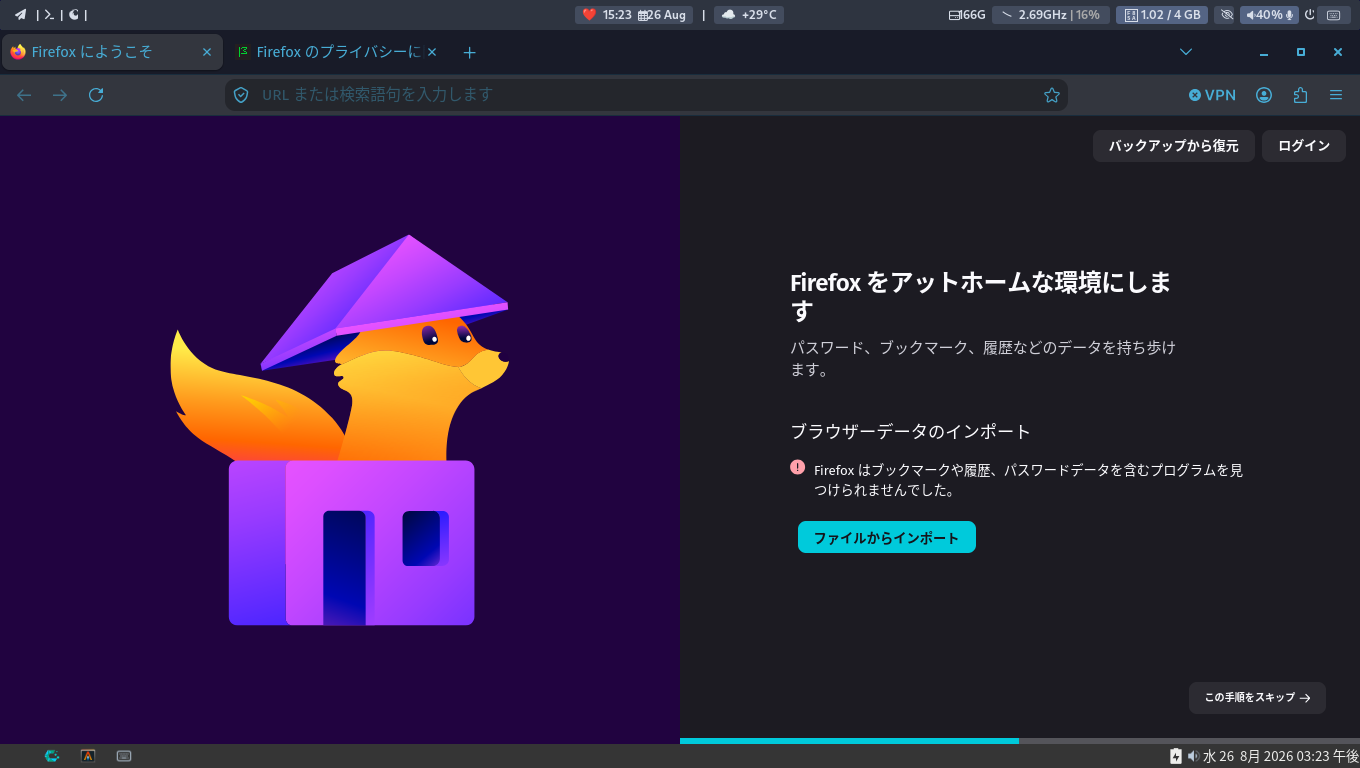Close the Firefox window
The width and height of the screenshot is (1360, 768).
point(1338,52)
